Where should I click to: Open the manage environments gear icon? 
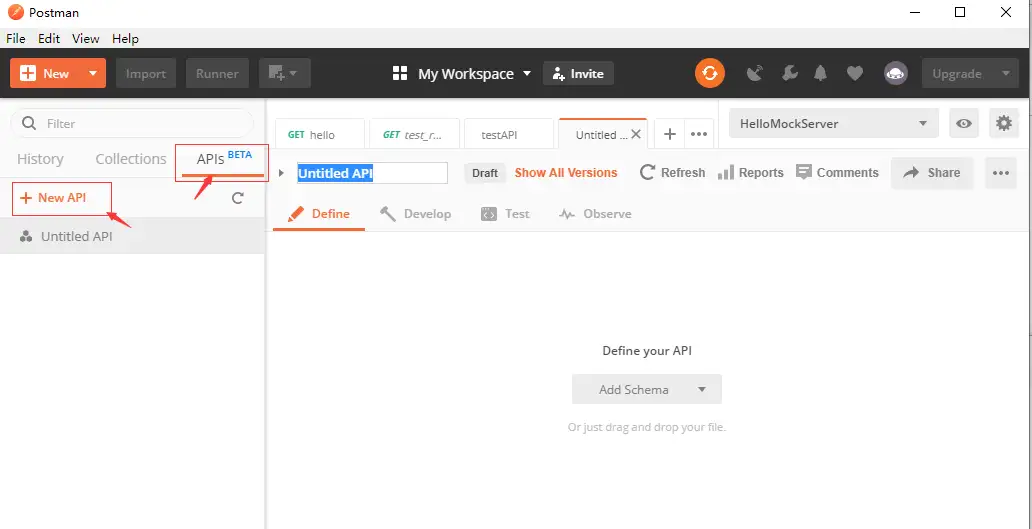click(1003, 124)
